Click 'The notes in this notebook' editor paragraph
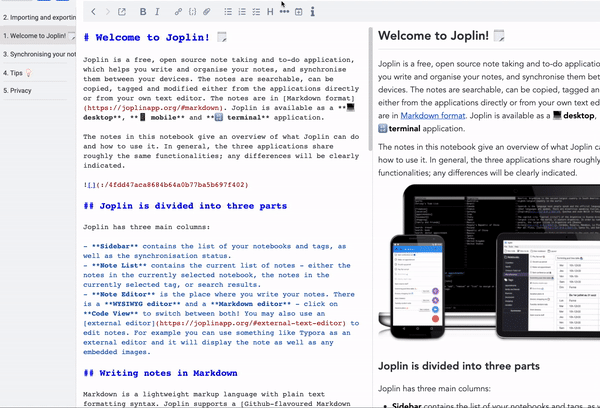The image size is (600, 408). coord(221,151)
